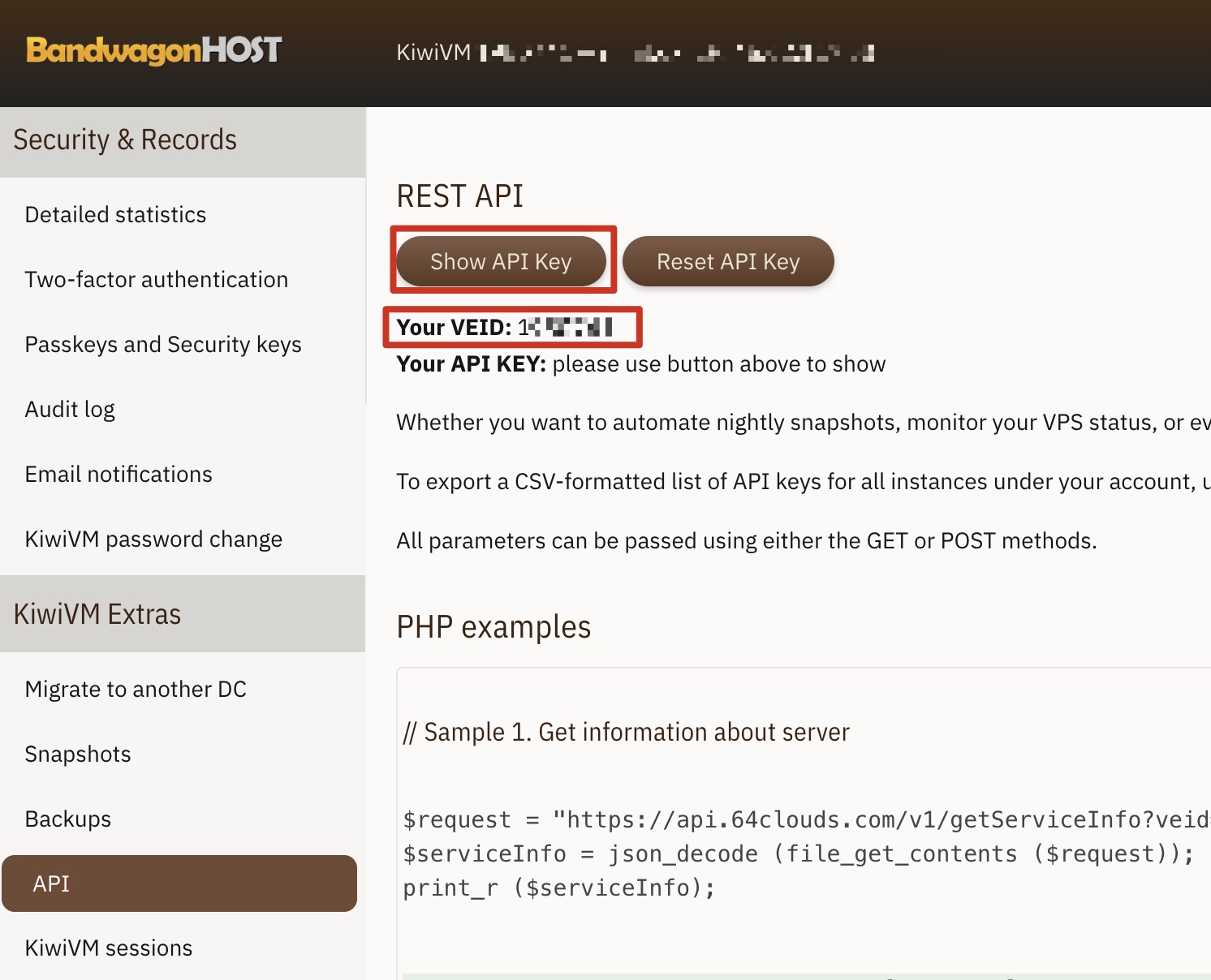Show the API key
The width and height of the screenshot is (1211, 980).
click(x=501, y=261)
